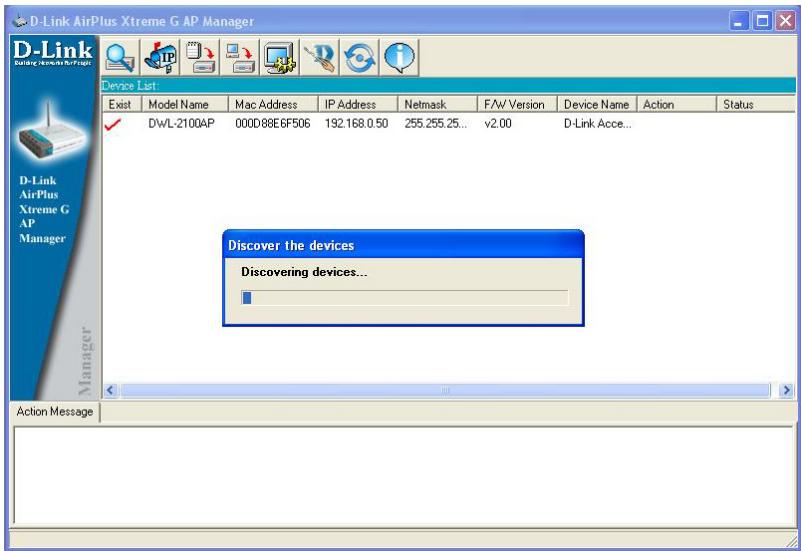Screen dimensions: 801x551
Task: Click the D-Link Acce... device name cell
Action: tap(598, 124)
